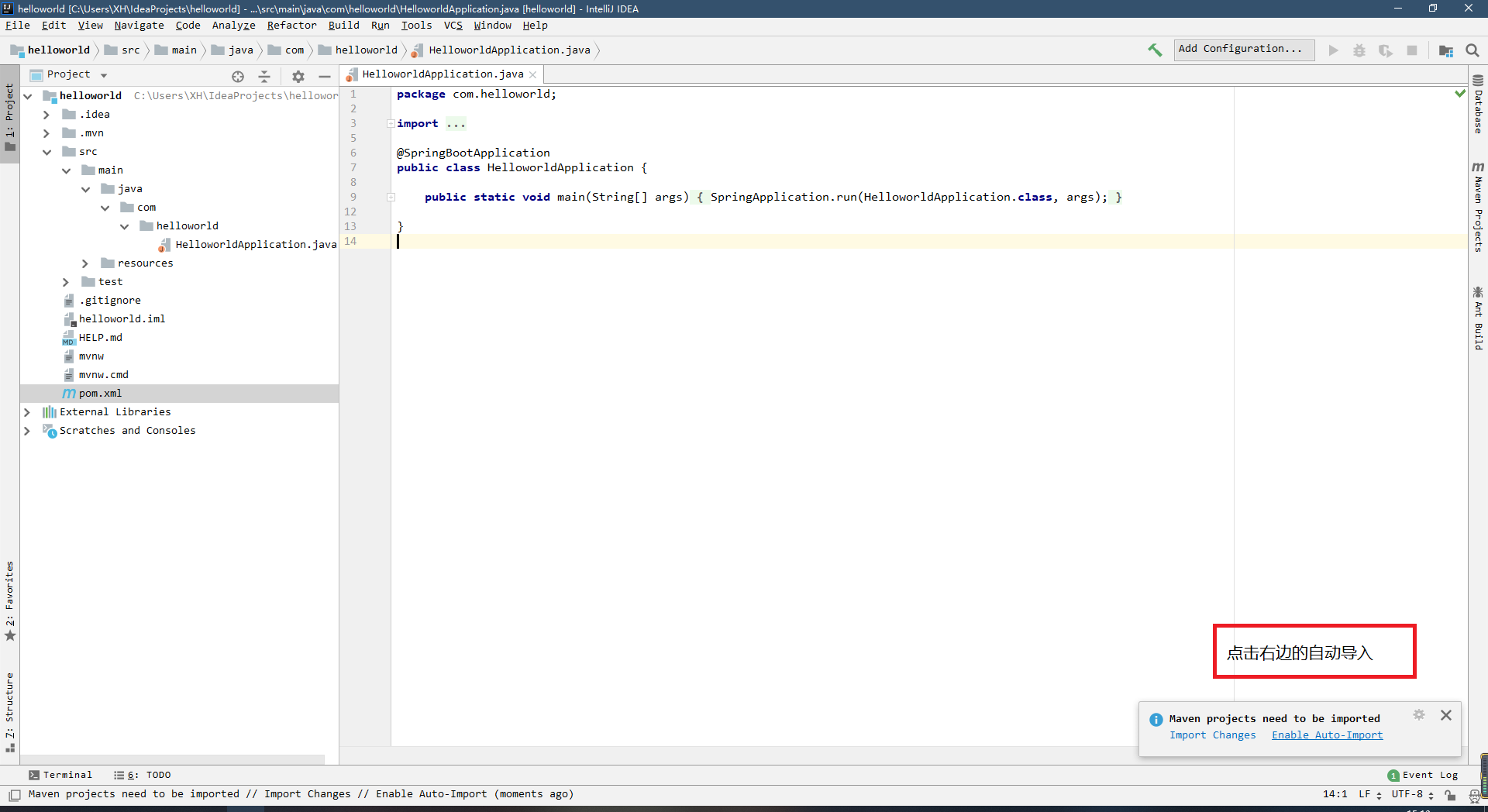Open the Project Structure icon in toolbar

pos(1445,50)
